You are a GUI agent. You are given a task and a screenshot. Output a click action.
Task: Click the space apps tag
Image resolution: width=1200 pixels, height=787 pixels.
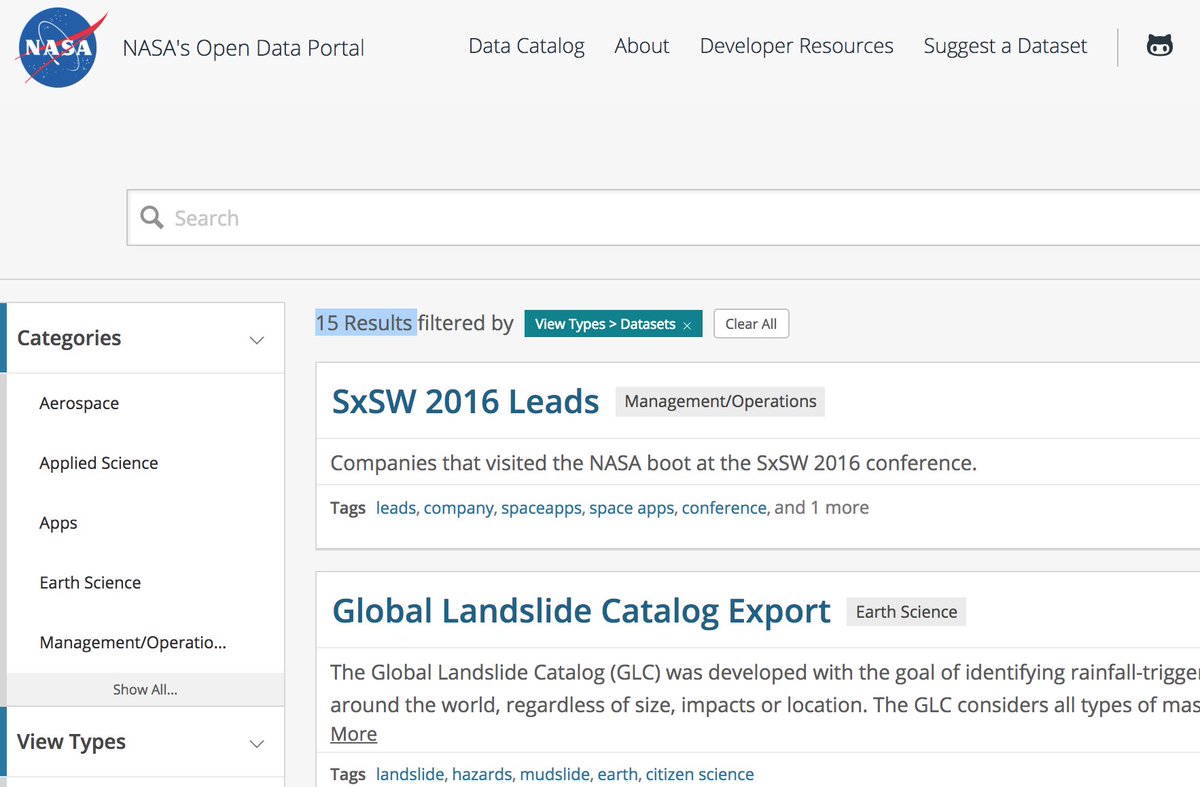pyautogui.click(x=632, y=508)
